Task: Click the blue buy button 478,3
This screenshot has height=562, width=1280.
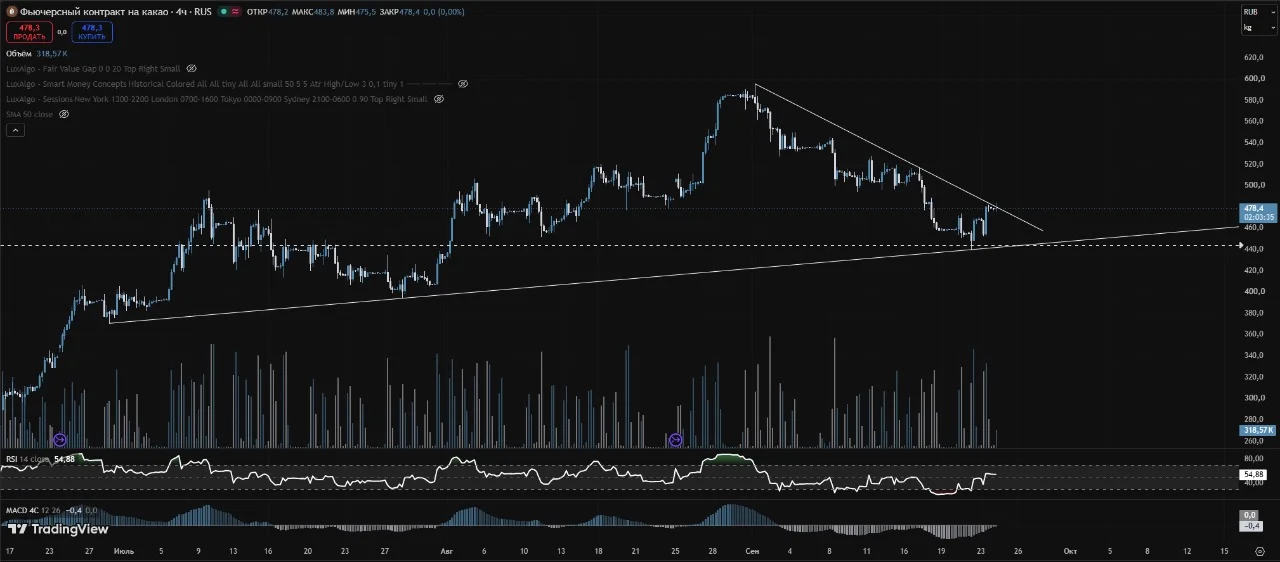Action: 92,32
